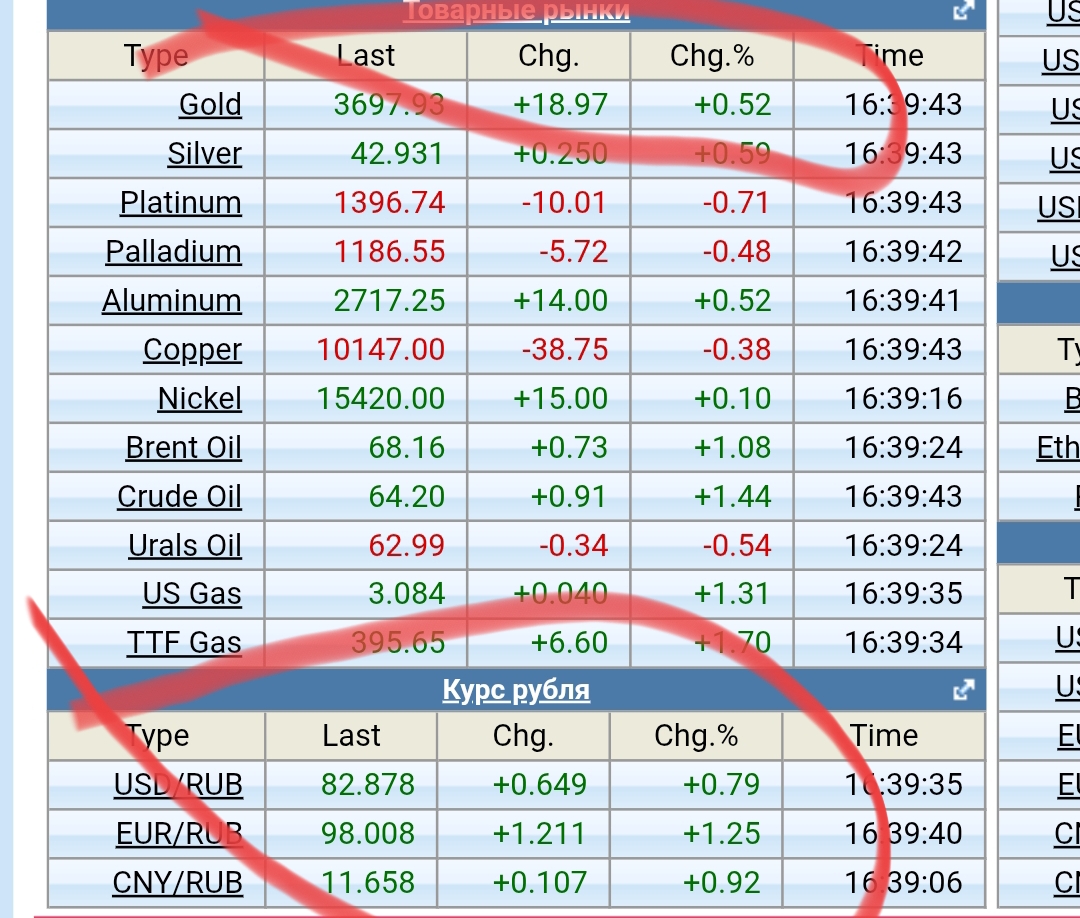The height and width of the screenshot is (918, 1080).
Task: Open the Курс рубля header link
Action: click(x=516, y=690)
